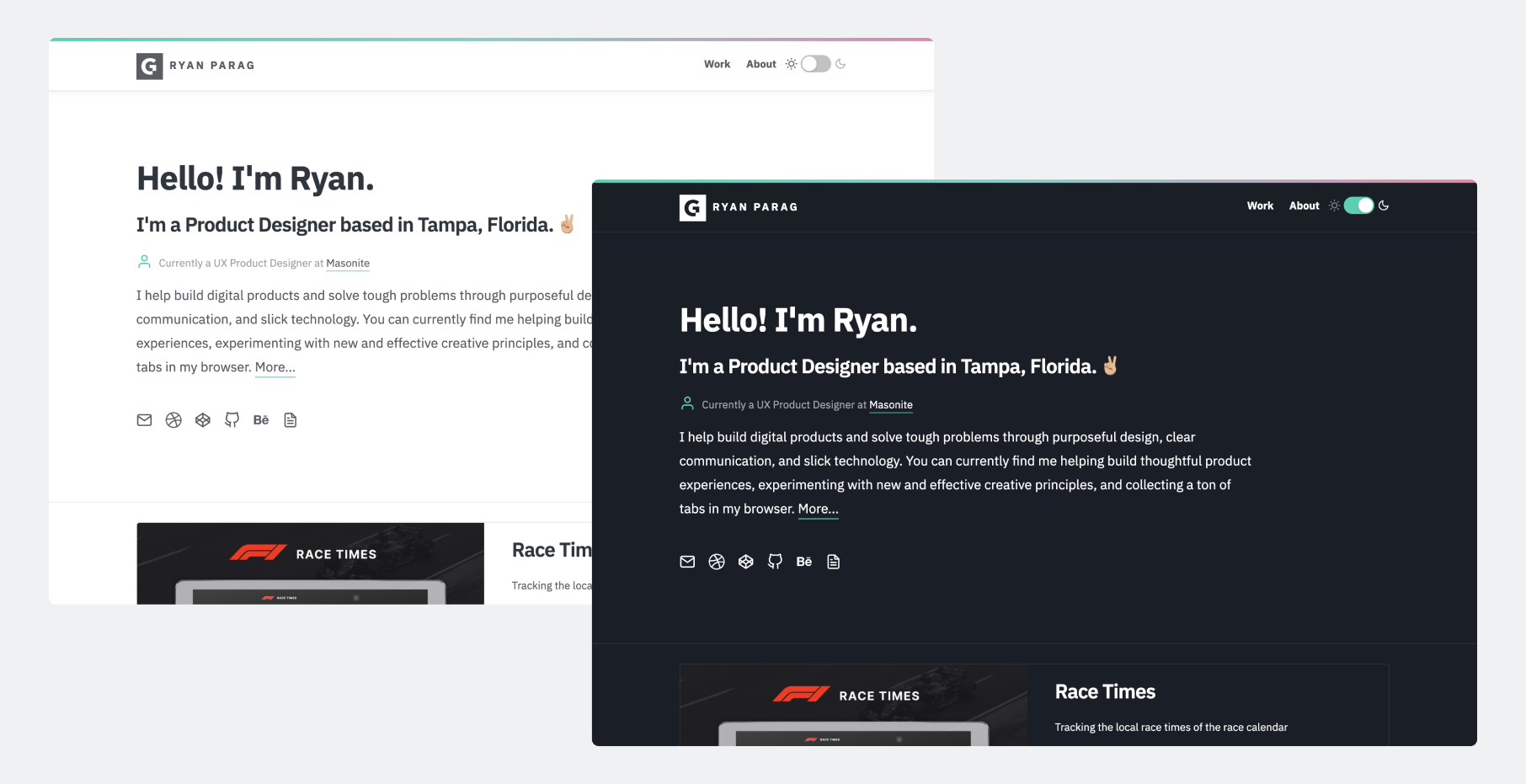Click the email icon in light window
The width and height of the screenshot is (1526, 784).
(144, 420)
